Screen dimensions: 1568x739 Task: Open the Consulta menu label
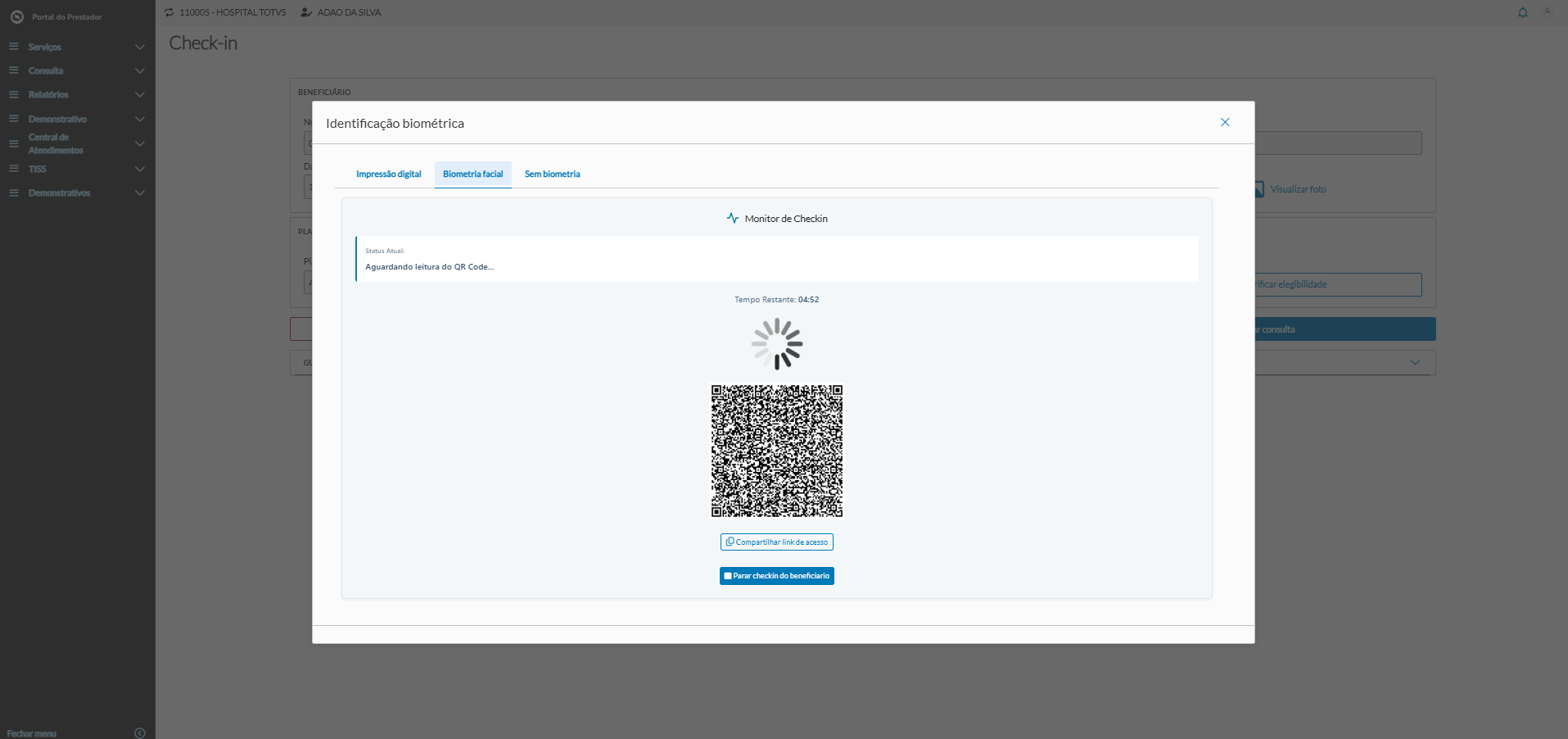coord(46,70)
